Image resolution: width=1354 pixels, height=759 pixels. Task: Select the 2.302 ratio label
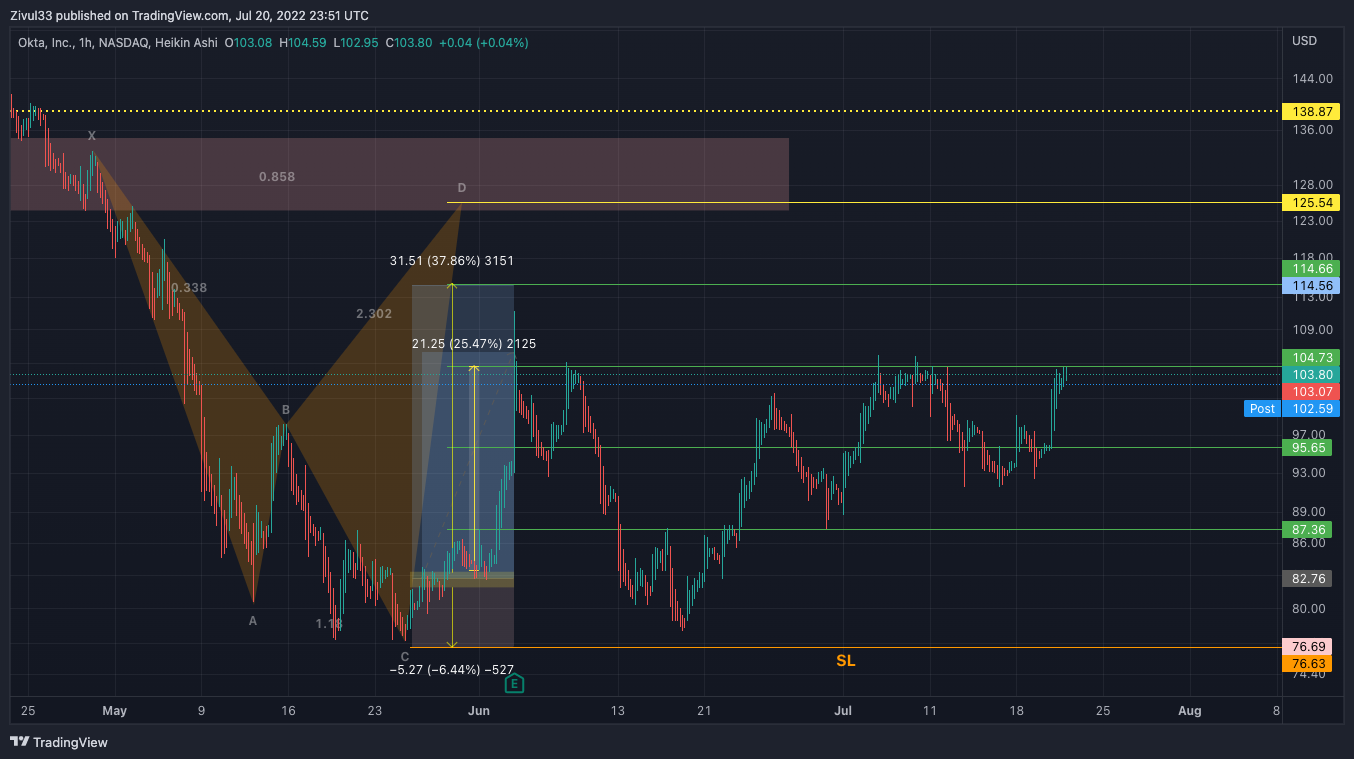[374, 314]
